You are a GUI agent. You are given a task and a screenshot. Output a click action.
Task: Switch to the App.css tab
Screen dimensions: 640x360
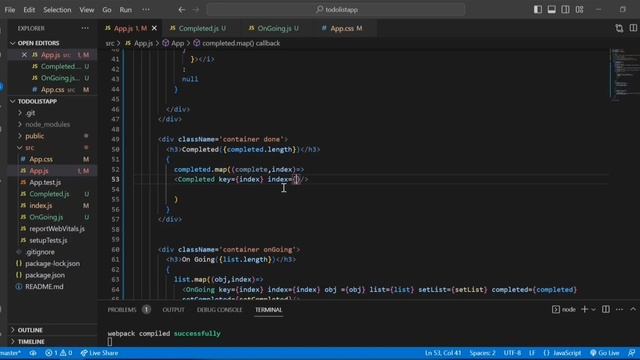coord(342,28)
